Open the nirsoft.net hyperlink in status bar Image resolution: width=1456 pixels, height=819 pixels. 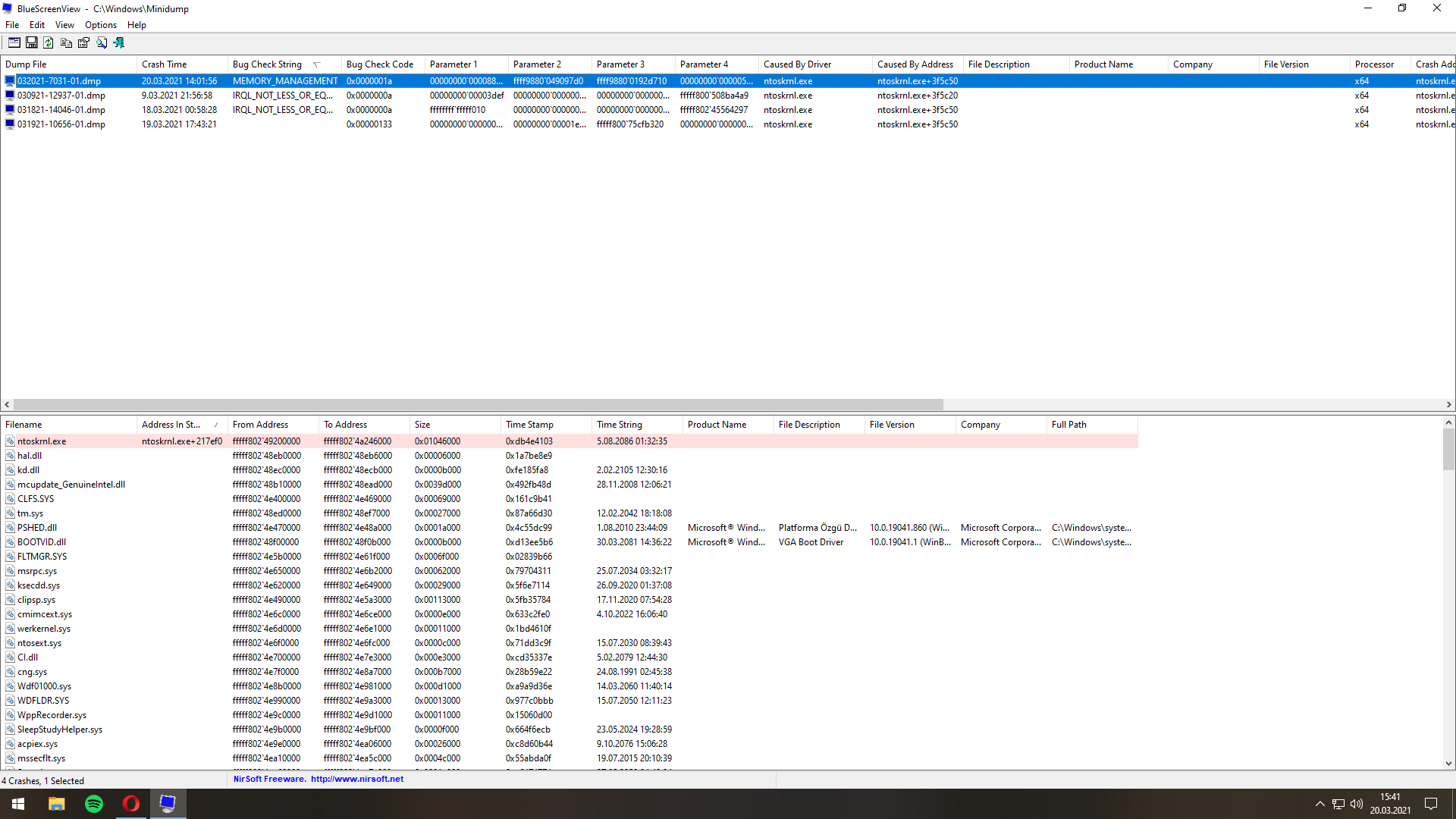(x=357, y=779)
